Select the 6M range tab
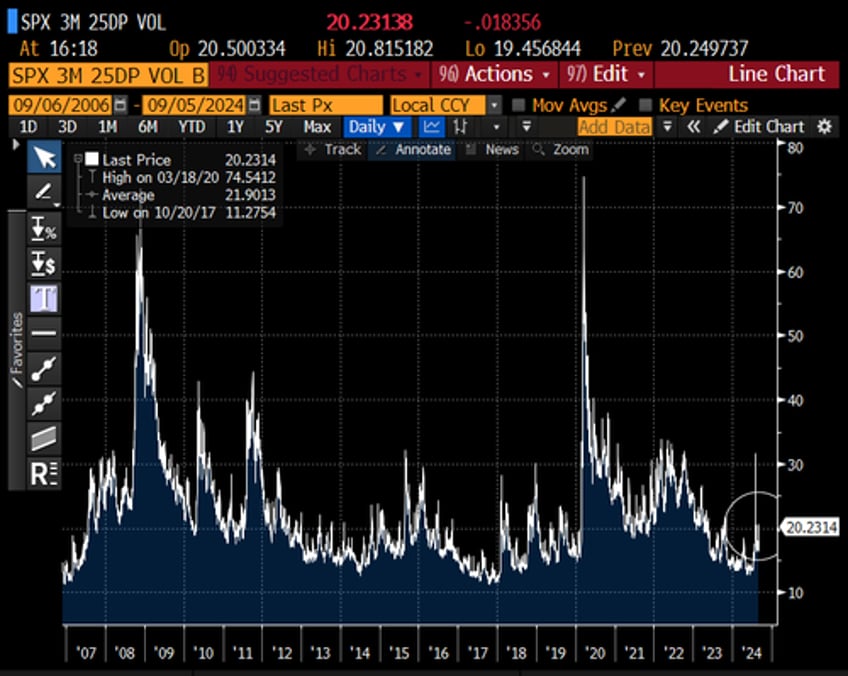The width and height of the screenshot is (848, 676). [148, 127]
